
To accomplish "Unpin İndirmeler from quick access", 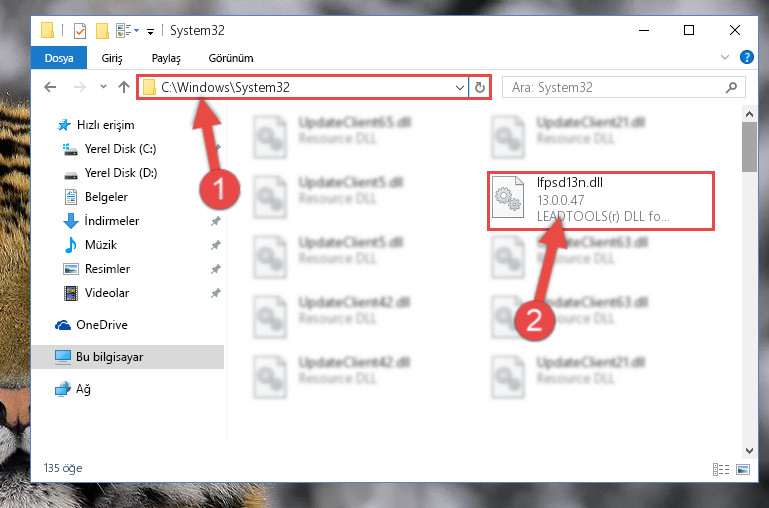I will (x=215, y=221).
